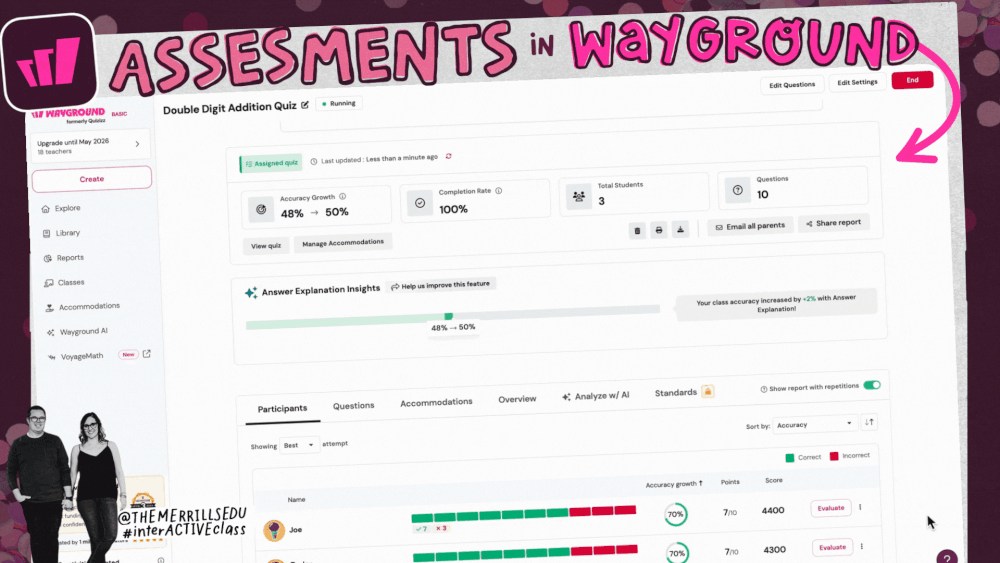The image size is (1000, 563).
Task: Open Library in the sidebar
Action: (x=61, y=233)
